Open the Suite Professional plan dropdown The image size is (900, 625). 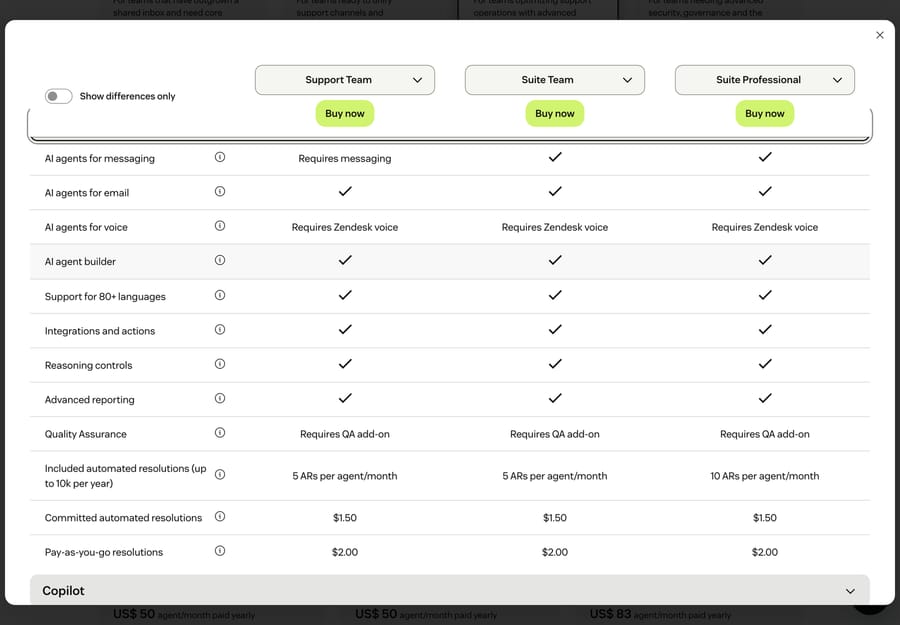tap(765, 80)
